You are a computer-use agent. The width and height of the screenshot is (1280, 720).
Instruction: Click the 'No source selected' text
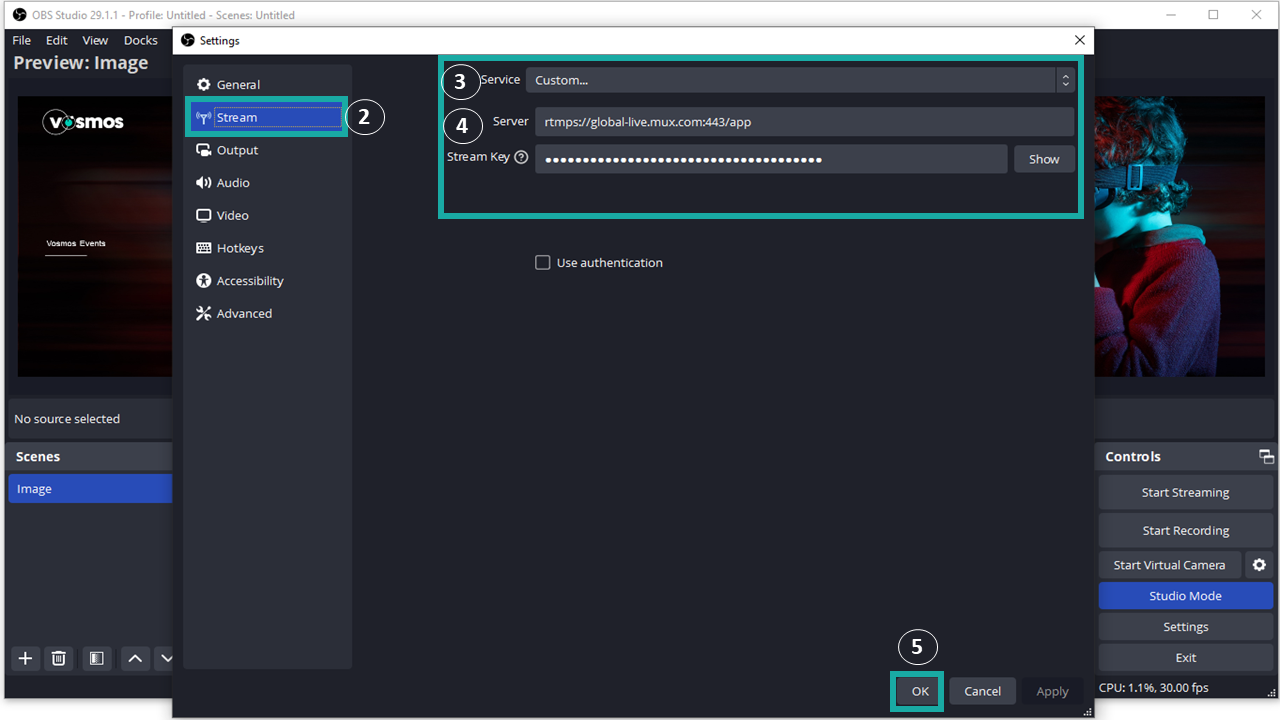67,419
